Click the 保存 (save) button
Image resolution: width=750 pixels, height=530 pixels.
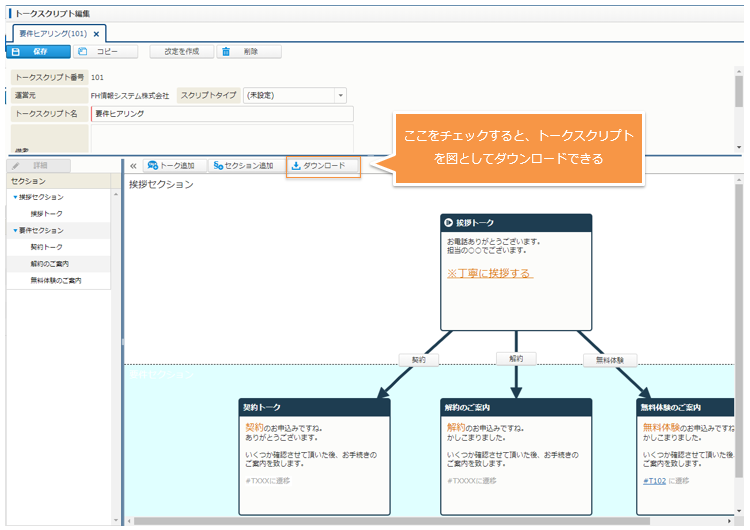38,51
